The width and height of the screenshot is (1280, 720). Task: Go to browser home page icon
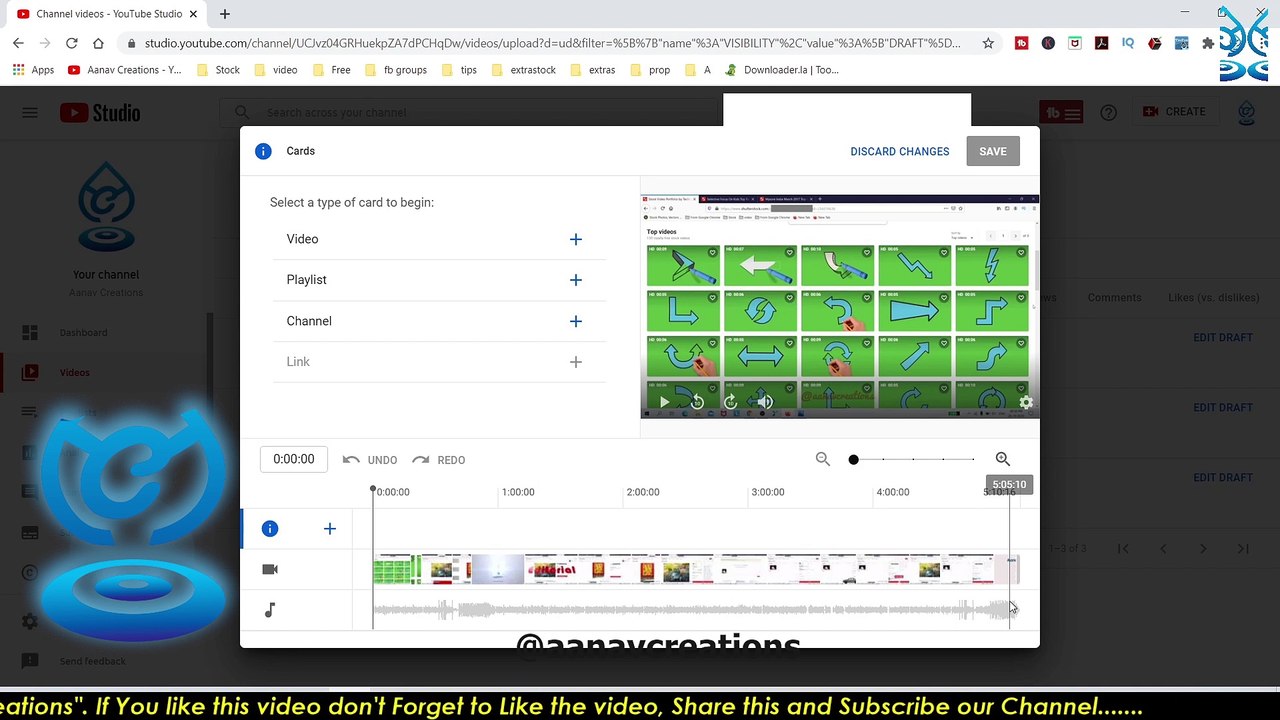coord(98,43)
